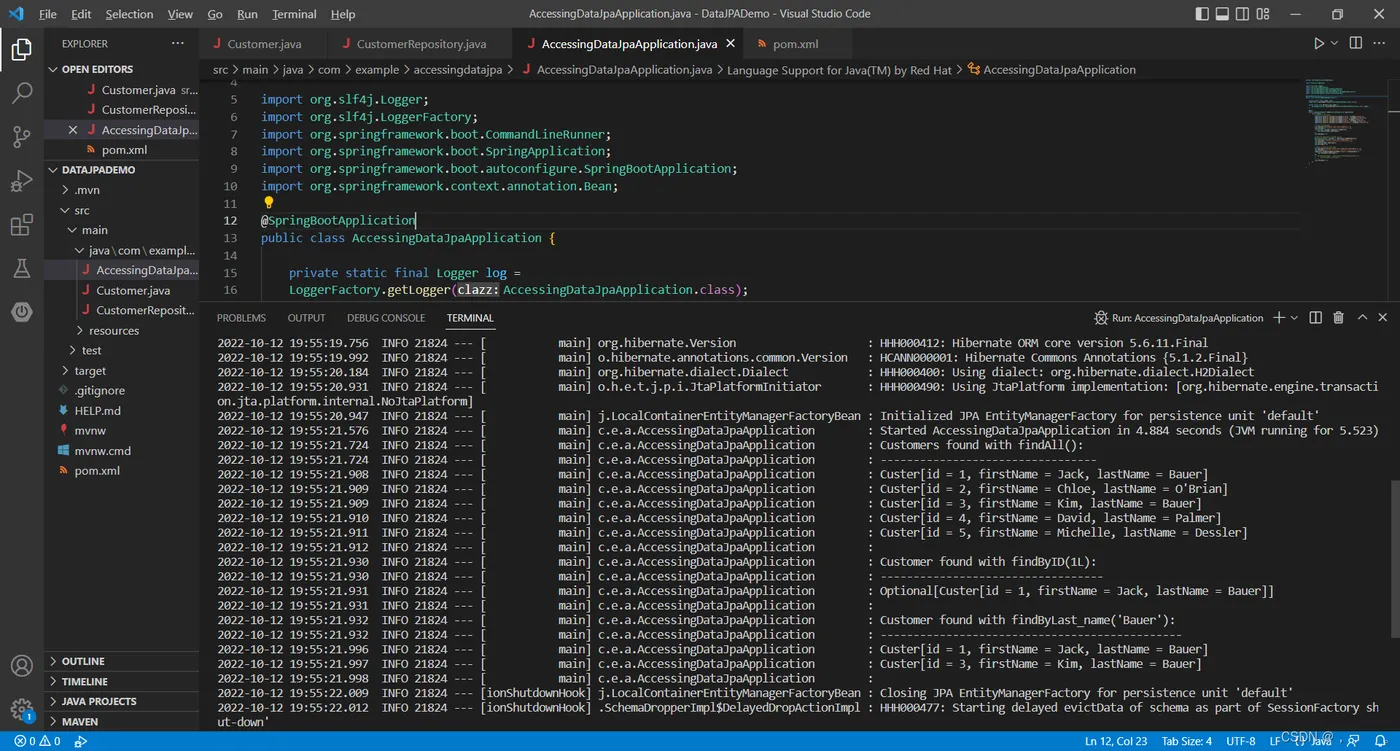This screenshot has height=751, width=1400.
Task: Switch to PROBLEMS panel tab
Action: 241,318
